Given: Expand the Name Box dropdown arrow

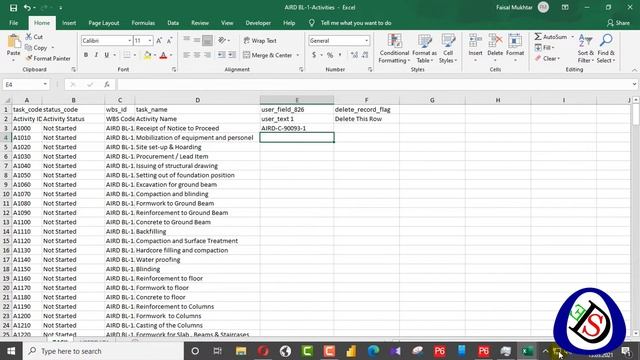Looking at the screenshot, I should coord(45,84).
